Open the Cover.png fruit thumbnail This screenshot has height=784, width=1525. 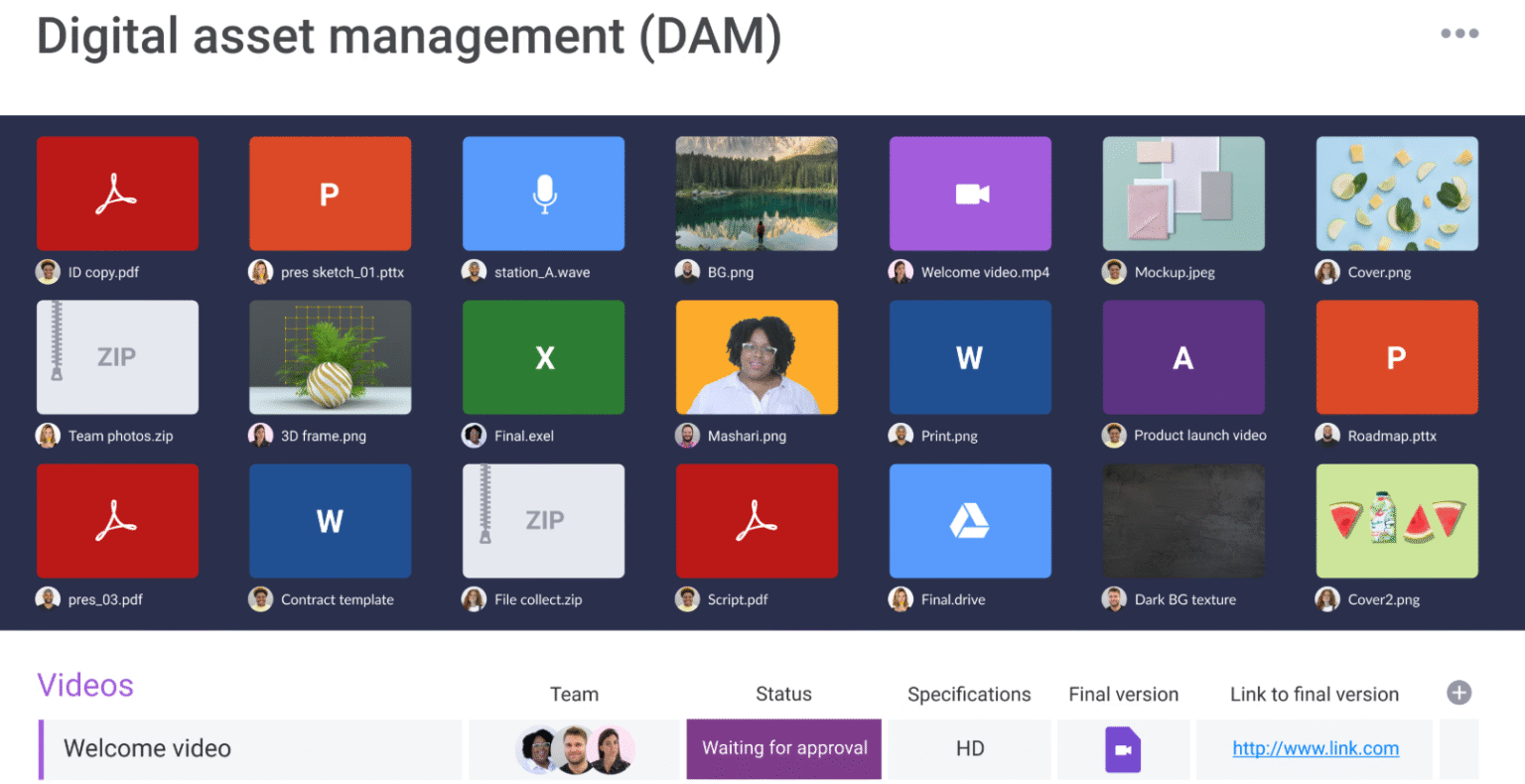pyautogui.click(x=1397, y=194)
